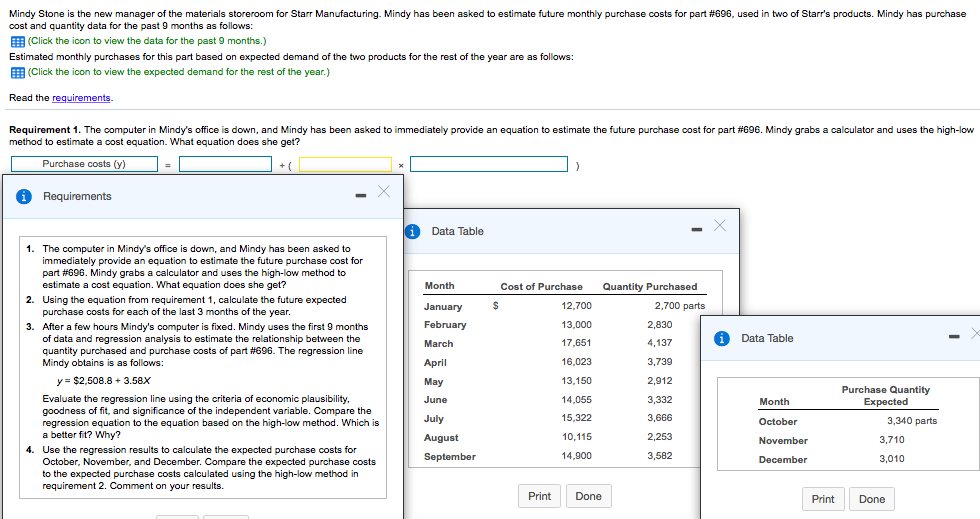Select August cost 10,115

tap(576, 436)
